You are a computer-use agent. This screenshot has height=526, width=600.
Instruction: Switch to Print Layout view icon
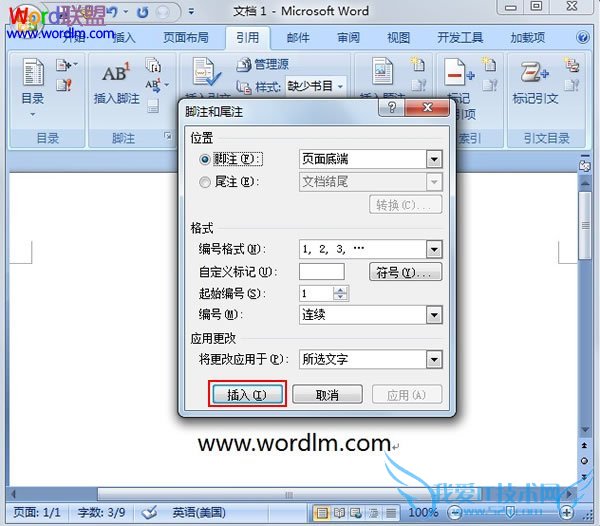322,513
